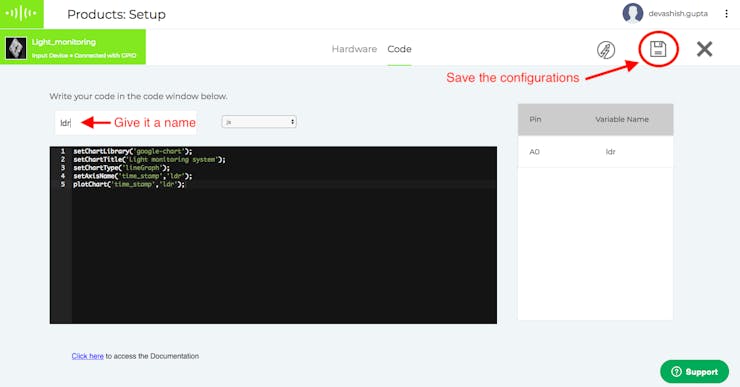Close the product setup with X
This screenshot has width=740, height=387.
point(704,49)
